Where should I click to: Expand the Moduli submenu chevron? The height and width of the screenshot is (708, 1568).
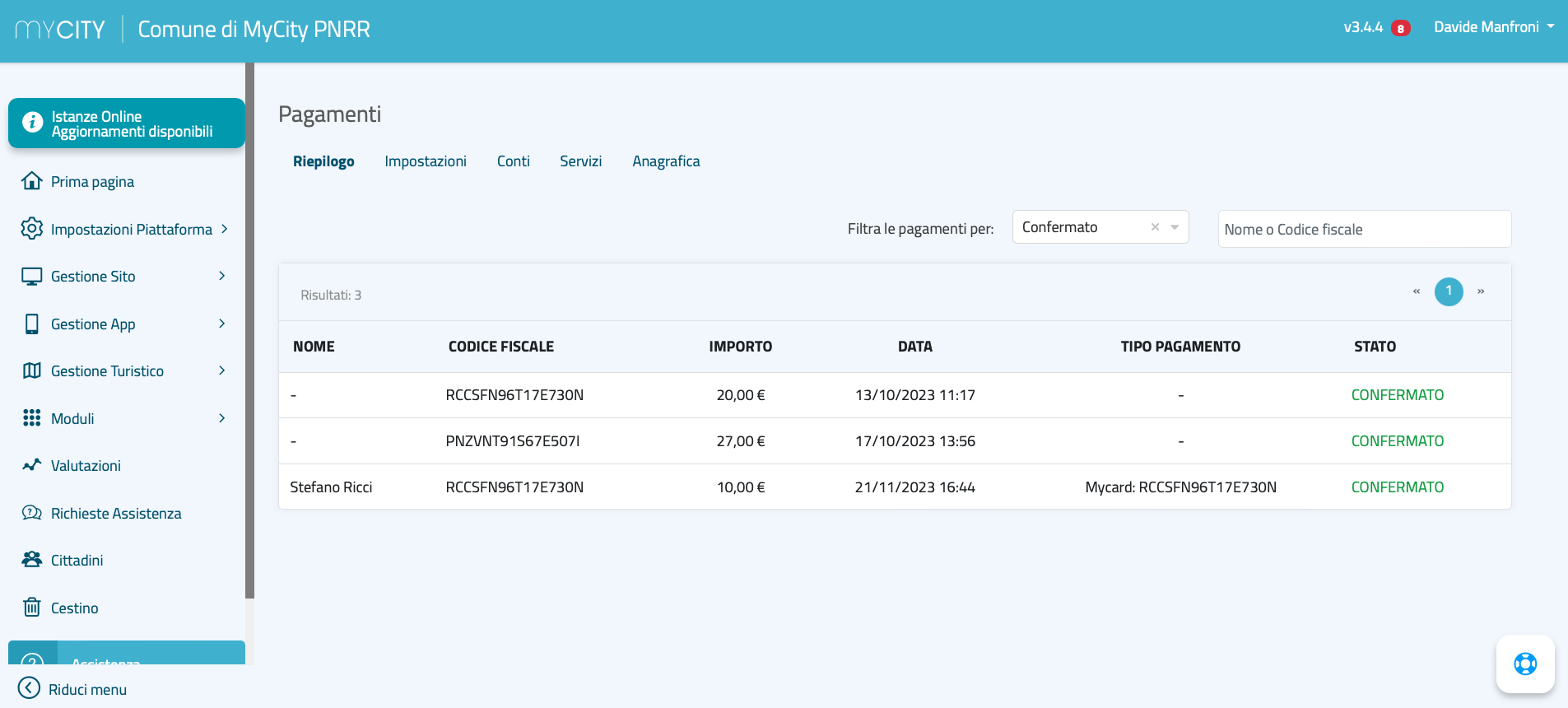[x=221, y=418]
